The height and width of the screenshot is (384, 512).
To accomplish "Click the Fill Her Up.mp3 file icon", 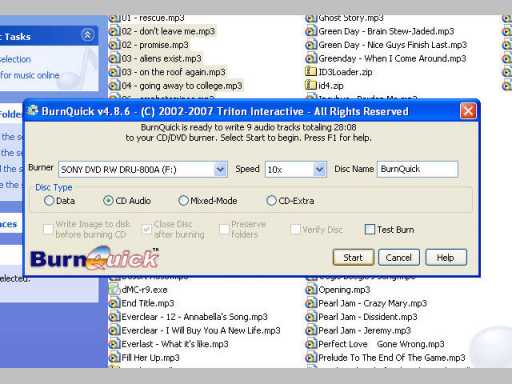I will point(114,358).
